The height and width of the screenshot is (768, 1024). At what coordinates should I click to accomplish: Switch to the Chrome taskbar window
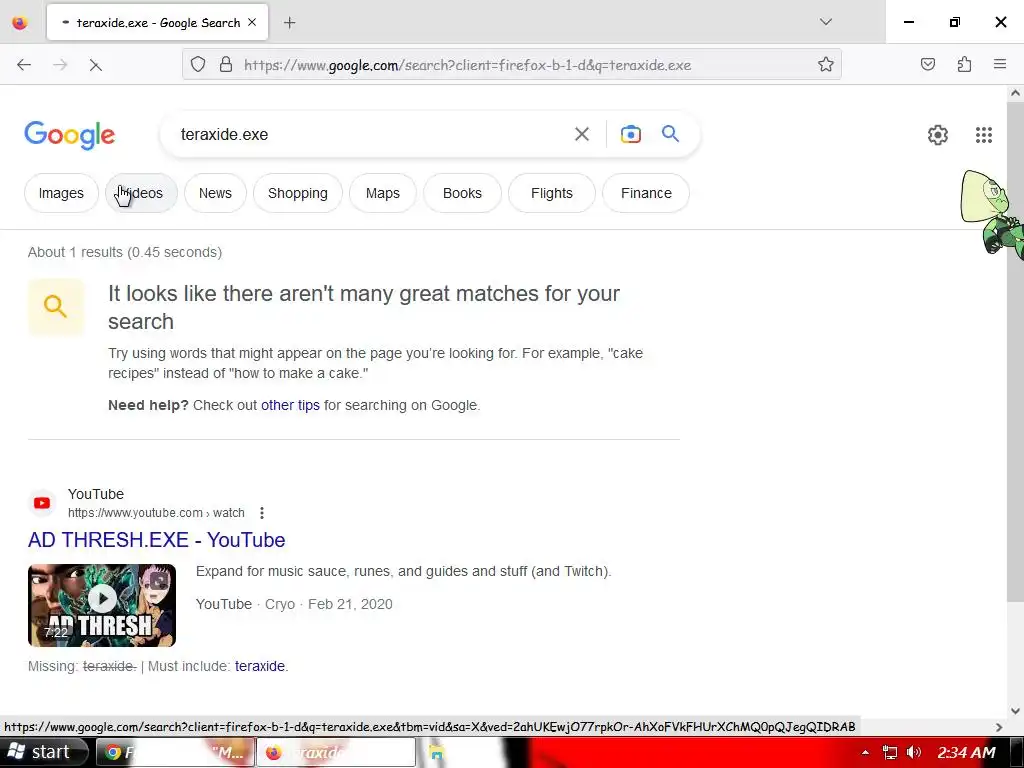(174, 752)
